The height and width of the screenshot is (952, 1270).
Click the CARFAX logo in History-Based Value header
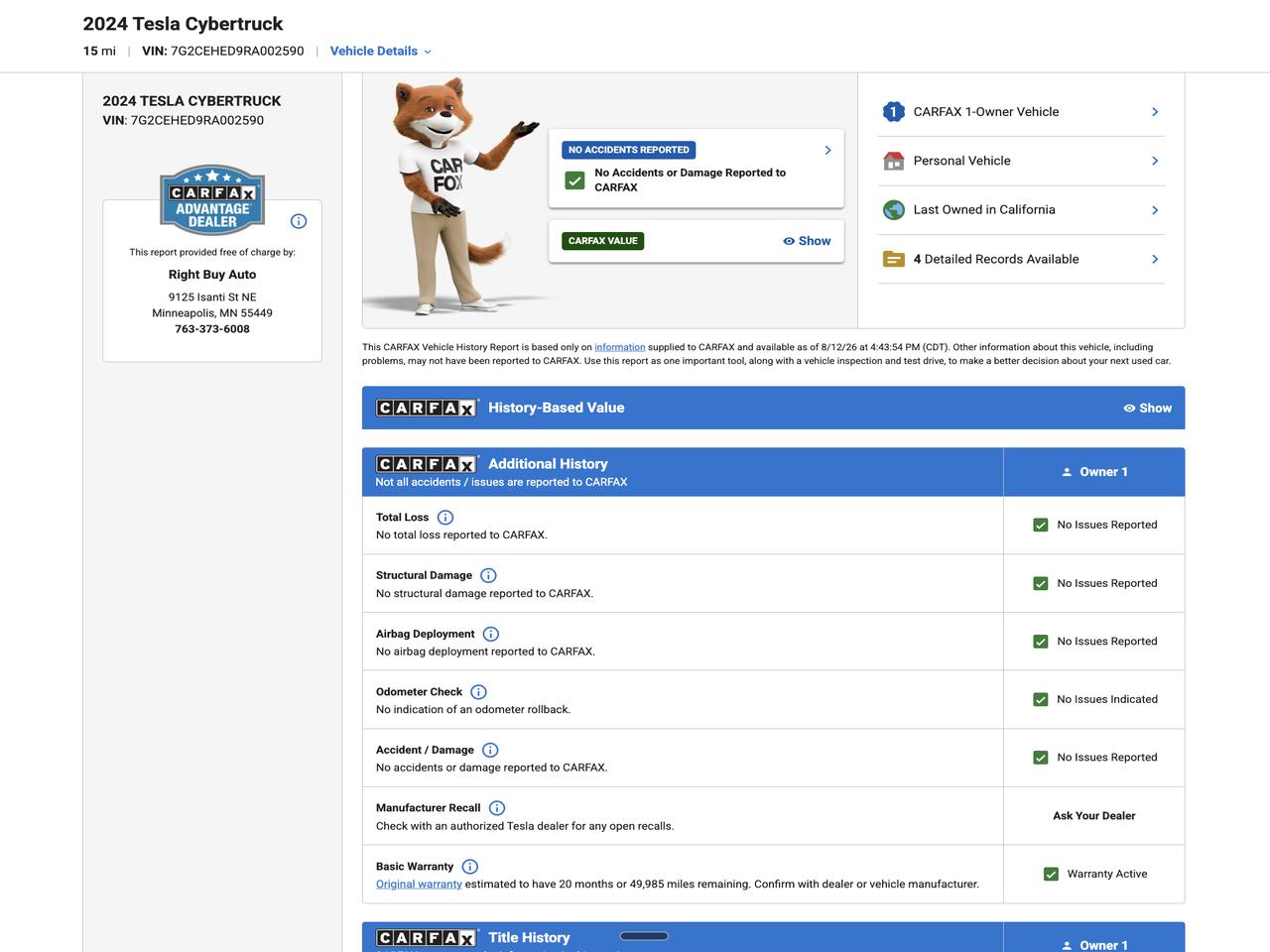(x=428, y=408)
